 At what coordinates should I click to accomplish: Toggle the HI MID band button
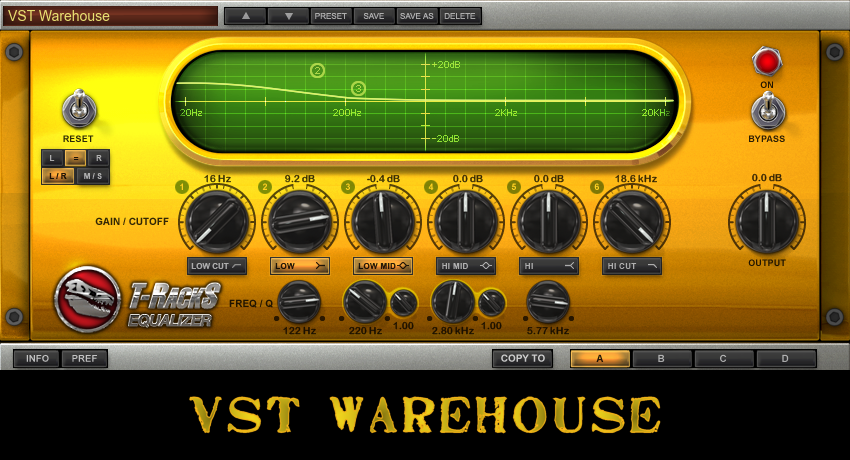point(466,266)
